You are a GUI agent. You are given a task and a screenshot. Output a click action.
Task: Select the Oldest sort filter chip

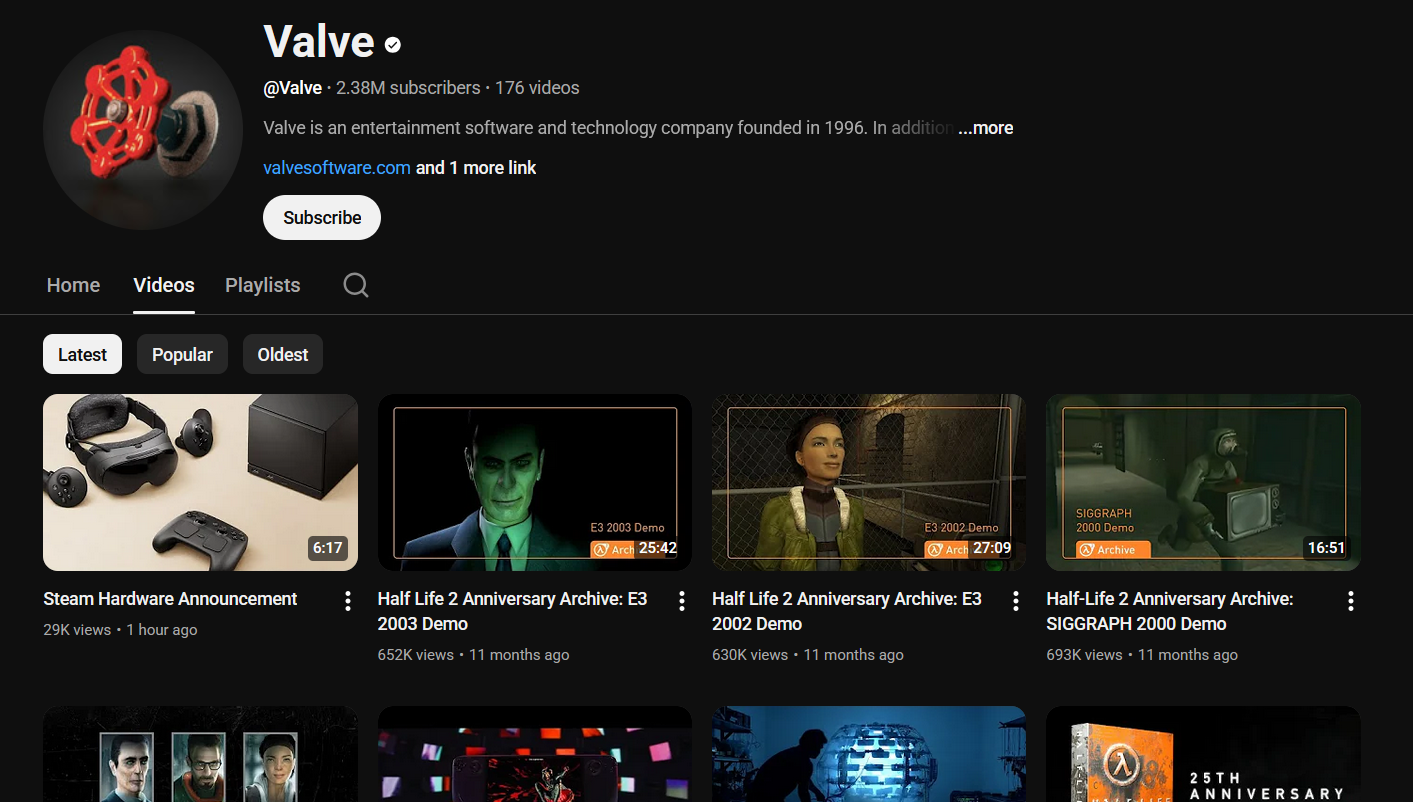(283, 355)
